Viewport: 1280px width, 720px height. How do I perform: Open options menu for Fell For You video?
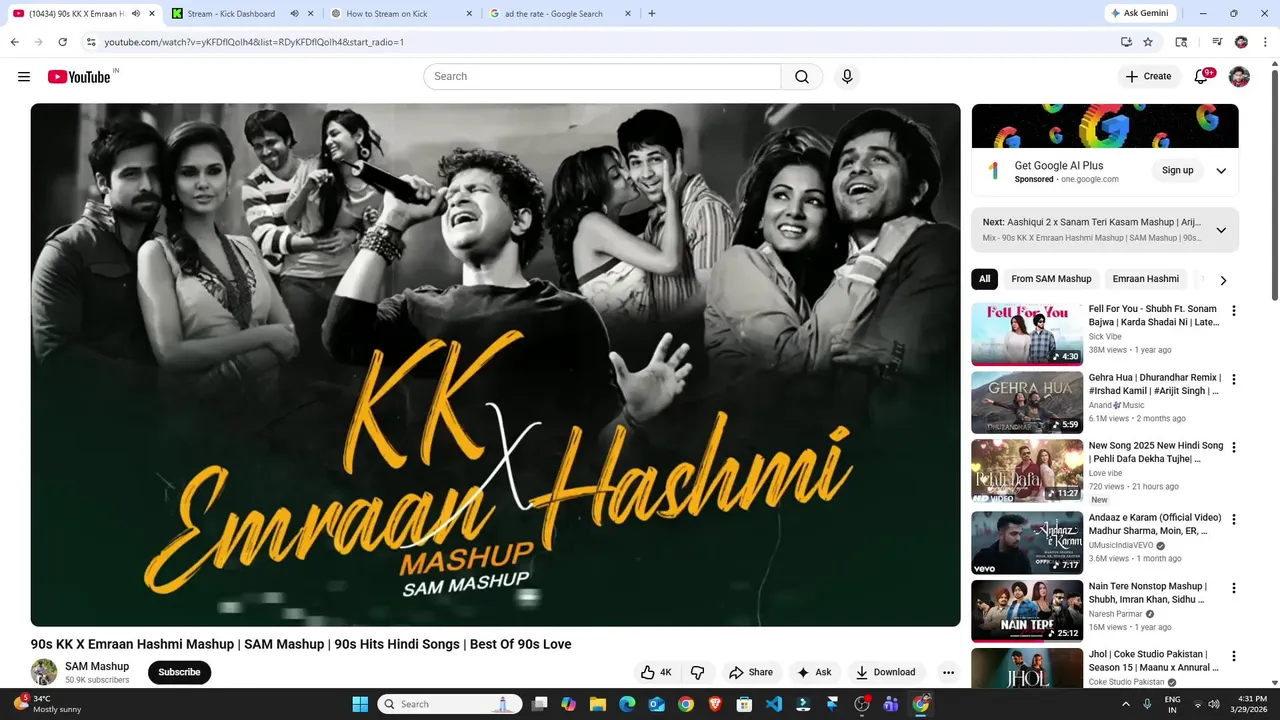1233,311
